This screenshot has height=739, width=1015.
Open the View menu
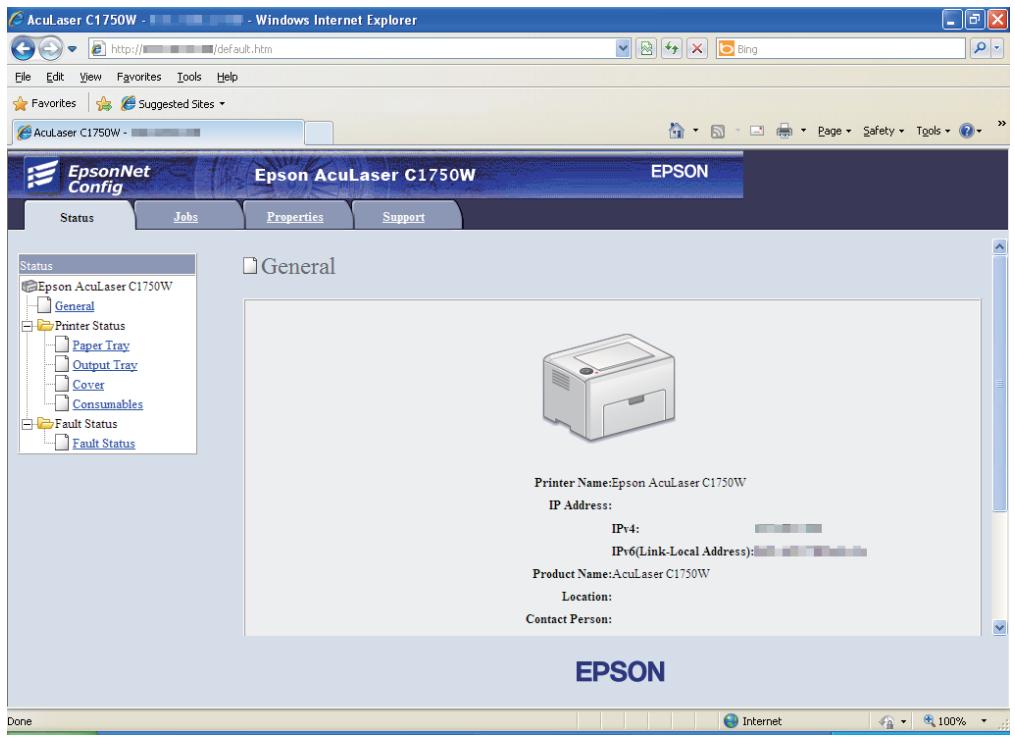[x=90, y=77]
